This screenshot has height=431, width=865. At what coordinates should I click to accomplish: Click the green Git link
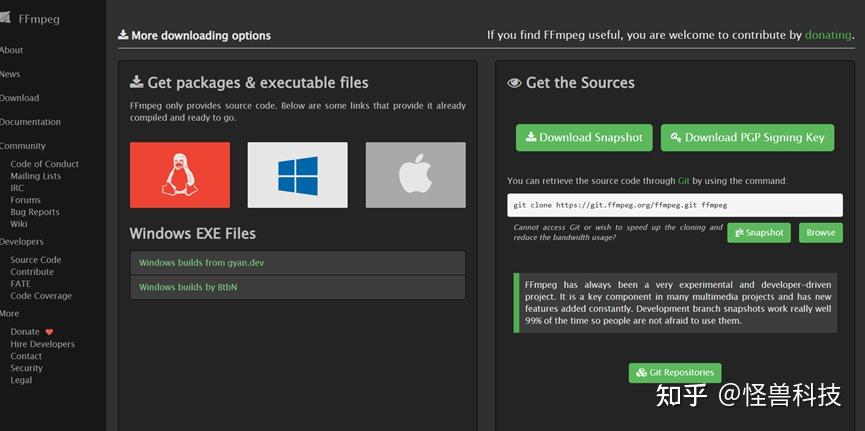tap(684, 181)
